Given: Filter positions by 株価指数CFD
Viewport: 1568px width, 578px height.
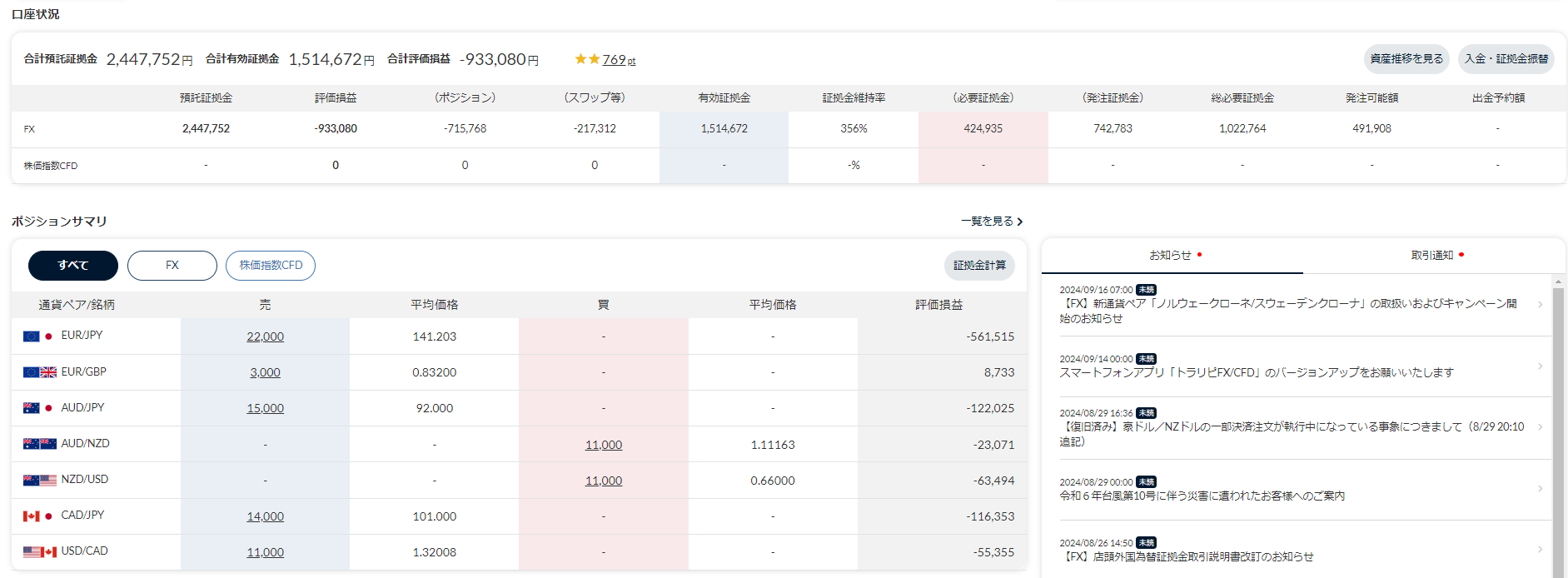Looking at the screenshot, I should [271, 266].
